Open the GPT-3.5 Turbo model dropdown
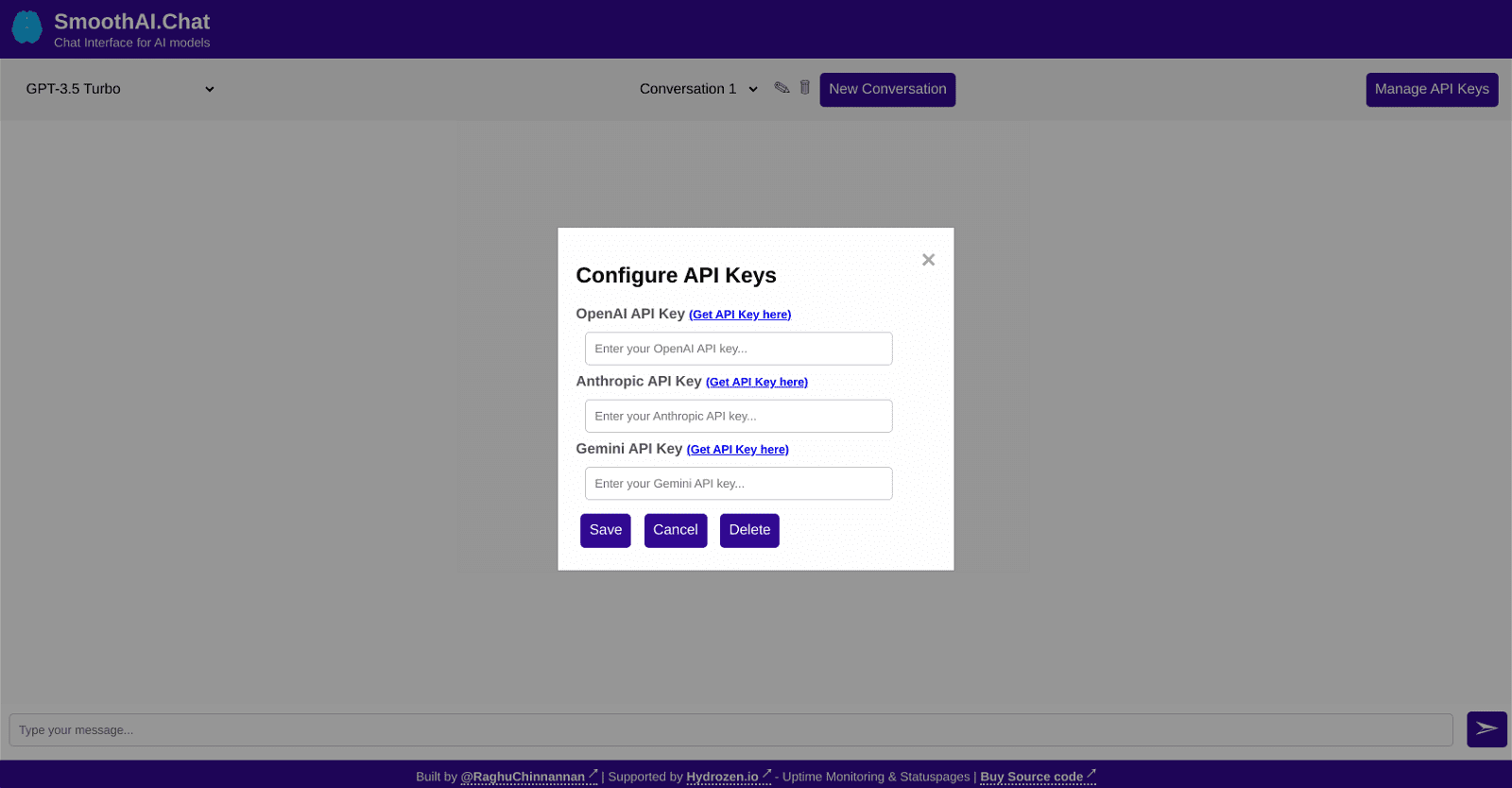Screen dimensions: 1512x788 (x=120, y=89)
